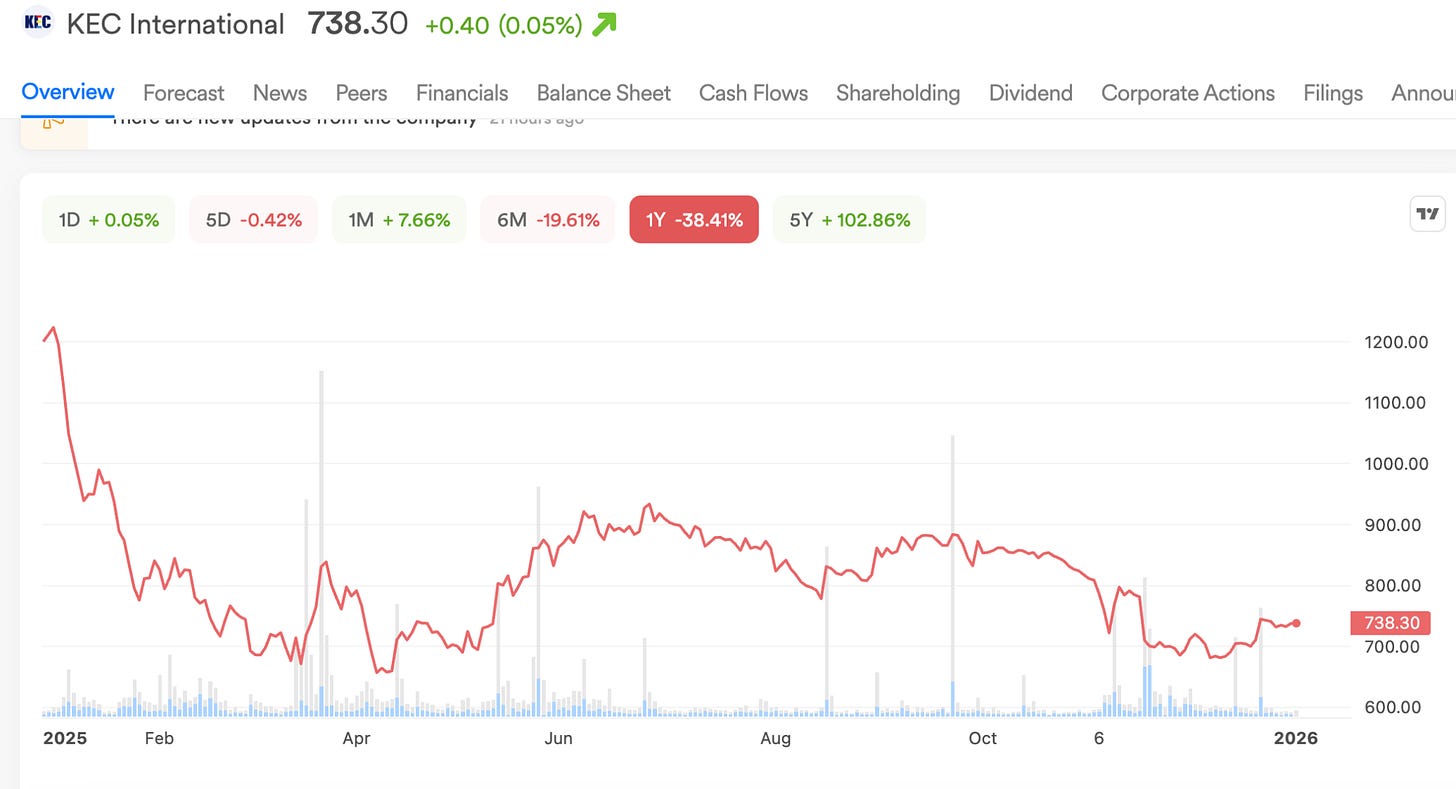Viewport: 1456px width, 789px height.
Task: View the Shareholding tab
Action: point(898,93)
